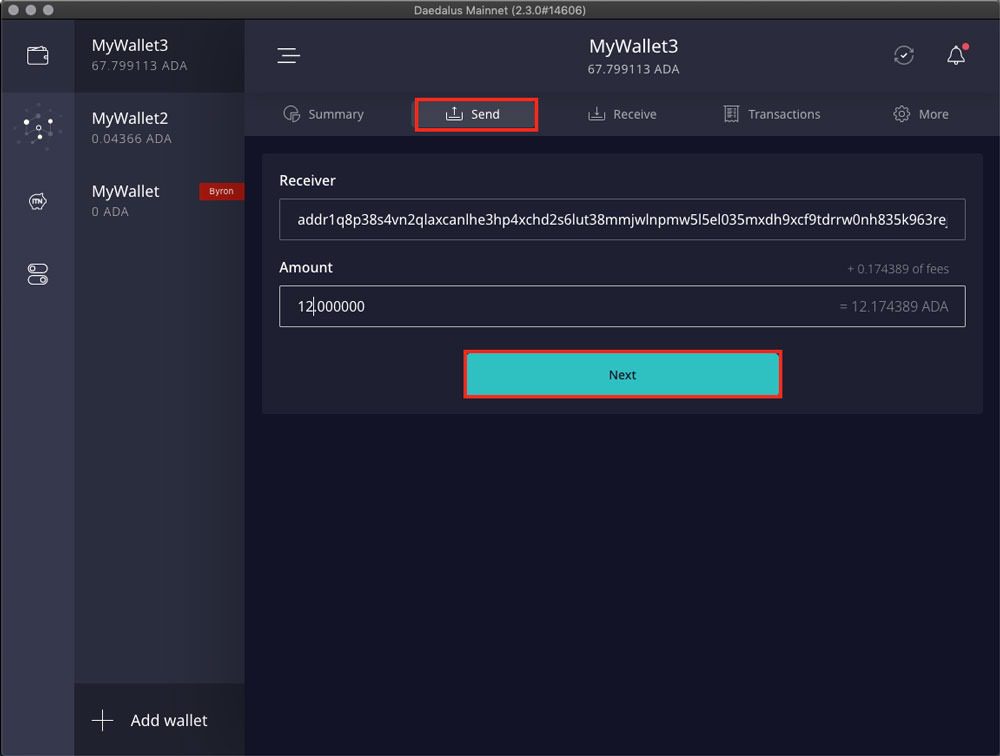Open the delegation center network icon
This screenshot has height=756, width=1000.
click(x=37, y=127)
